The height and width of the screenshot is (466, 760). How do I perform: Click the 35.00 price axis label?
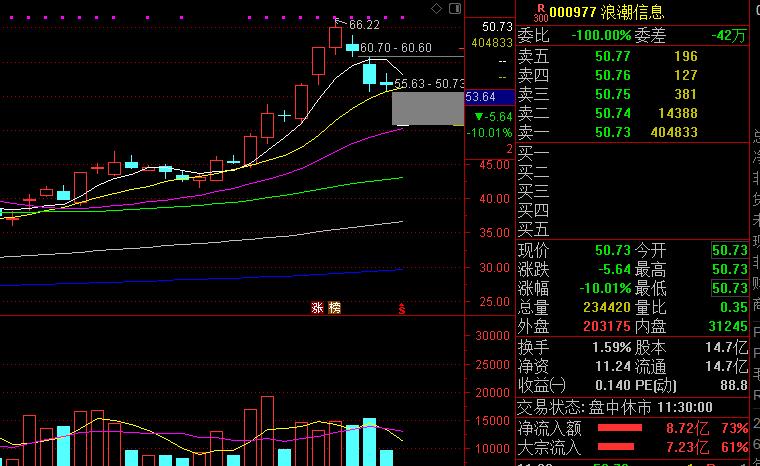coord(494,233)
